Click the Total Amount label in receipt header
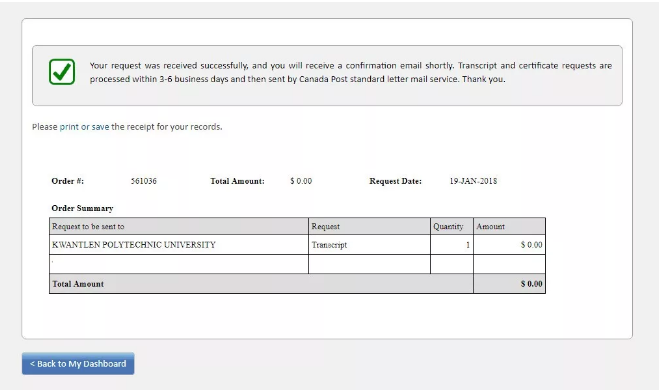The image size is (659, 390). pyautogui.click(x=237, y=181)
